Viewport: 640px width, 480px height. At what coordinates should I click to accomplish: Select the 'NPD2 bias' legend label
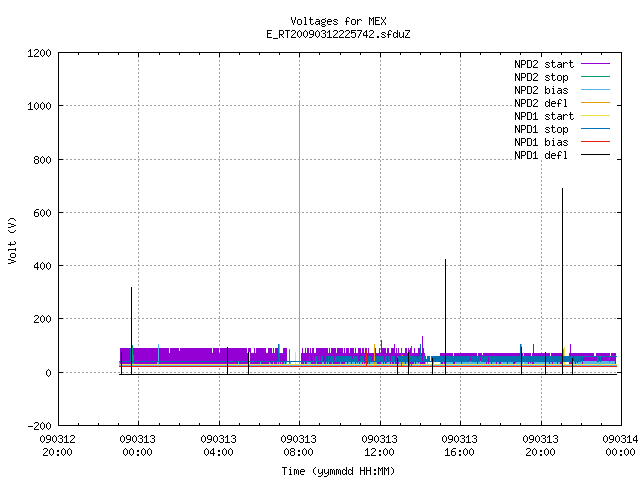(541, 90)
